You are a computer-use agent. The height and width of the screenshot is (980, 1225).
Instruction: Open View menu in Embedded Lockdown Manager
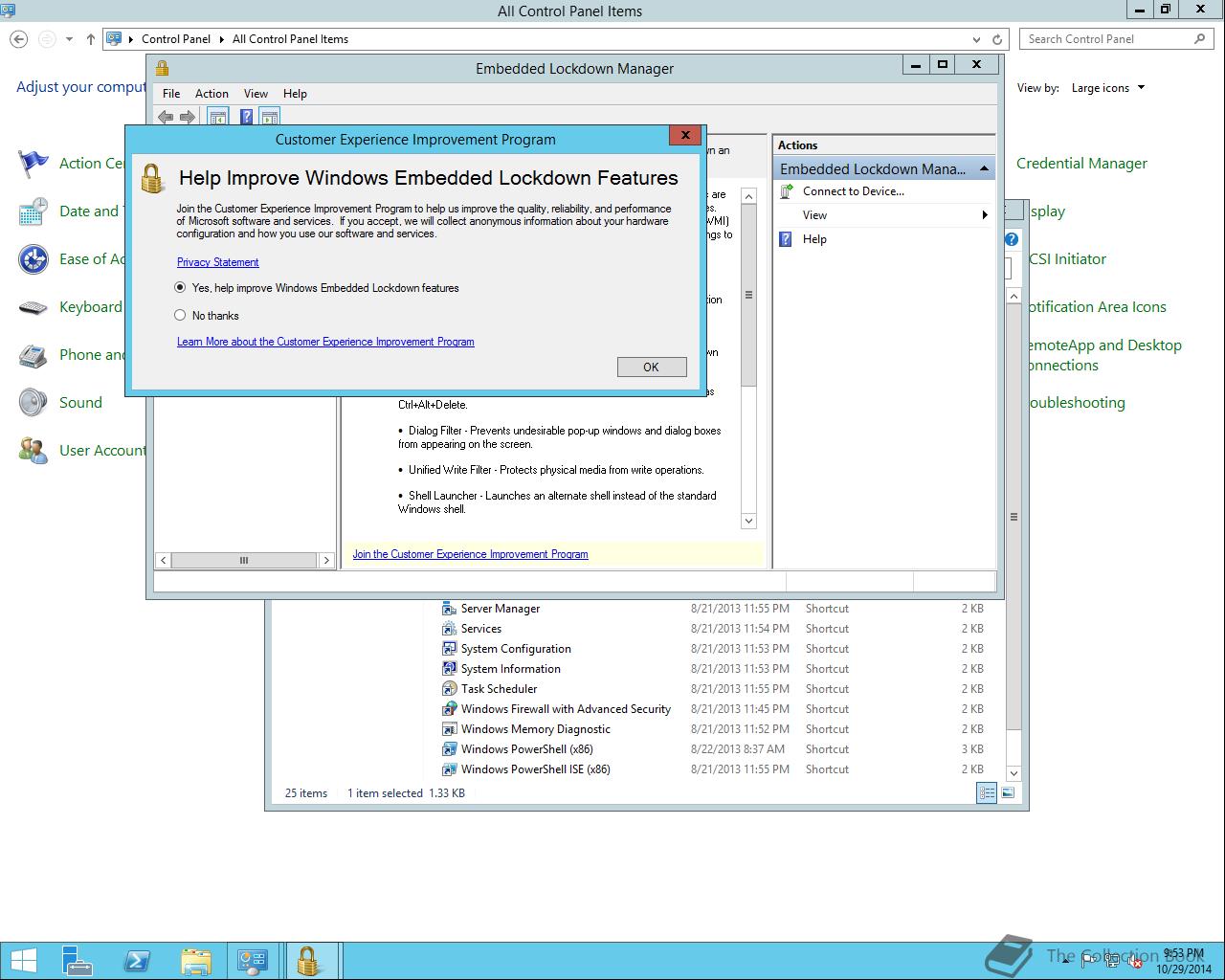(x=256, y=94)
